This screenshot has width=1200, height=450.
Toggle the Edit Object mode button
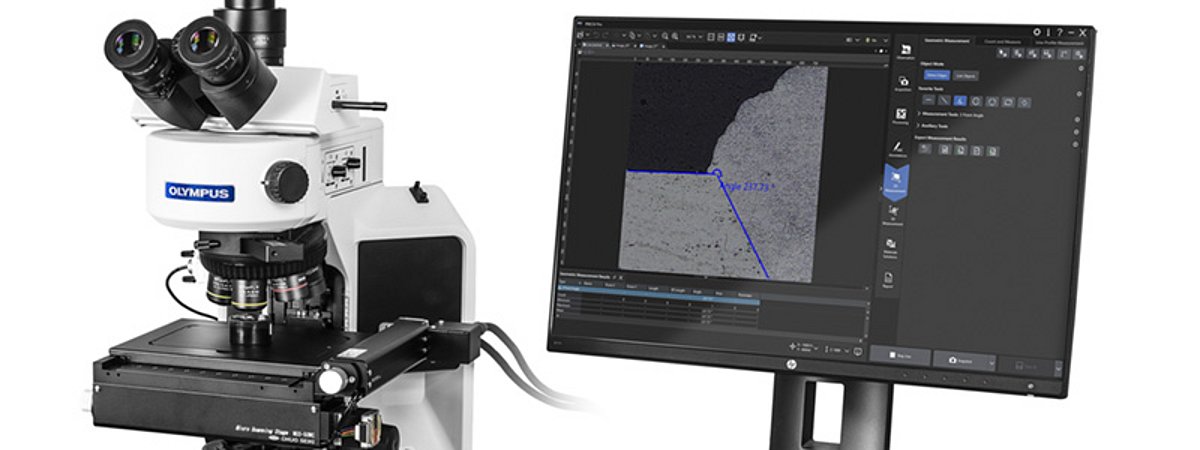(965, 76)
